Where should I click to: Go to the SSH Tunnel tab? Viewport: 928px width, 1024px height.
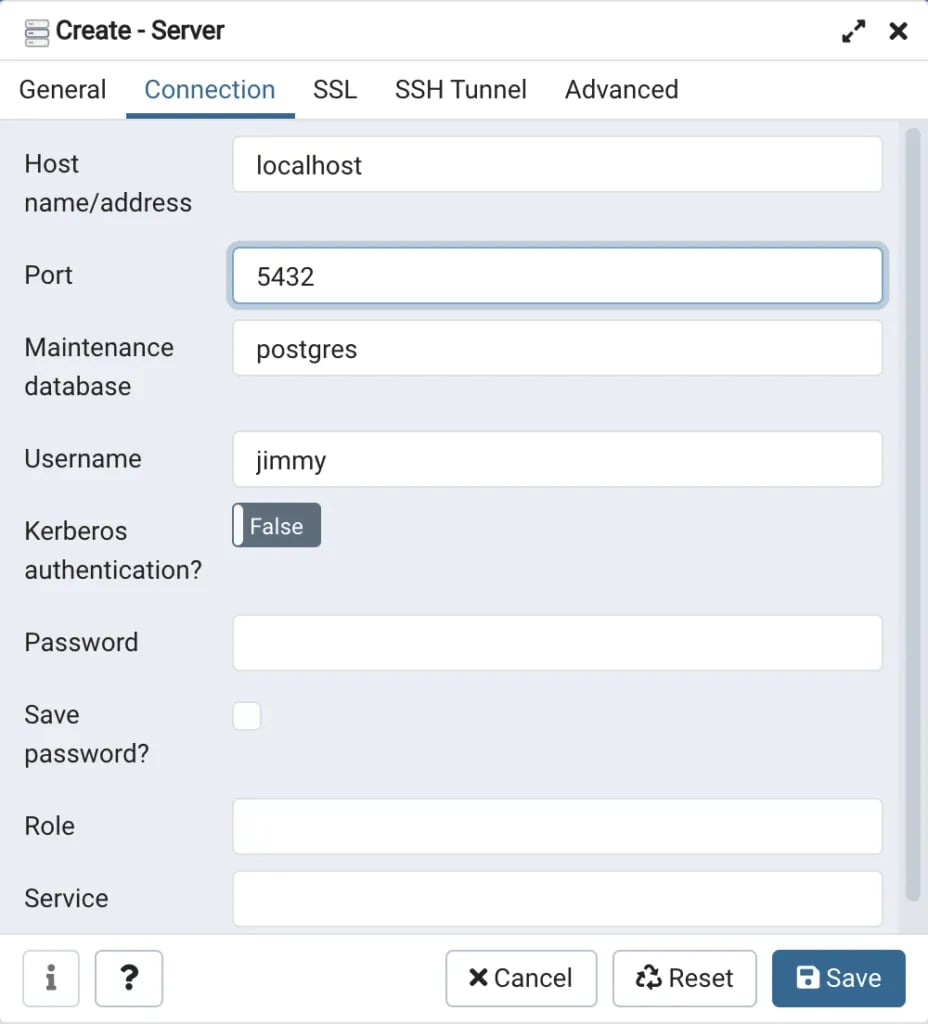coord(460,89)
